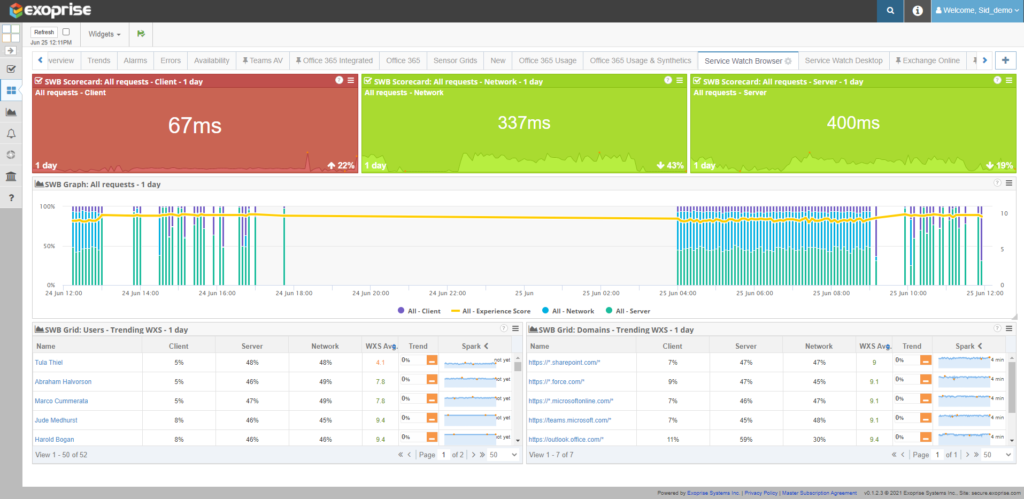Switch to the Availability tab
1024x499 pixels.
(x=212, y=61)
